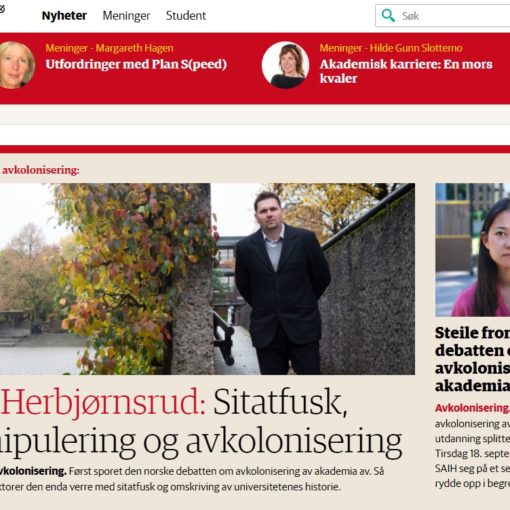Open the side photo of woman in pink

473,250
